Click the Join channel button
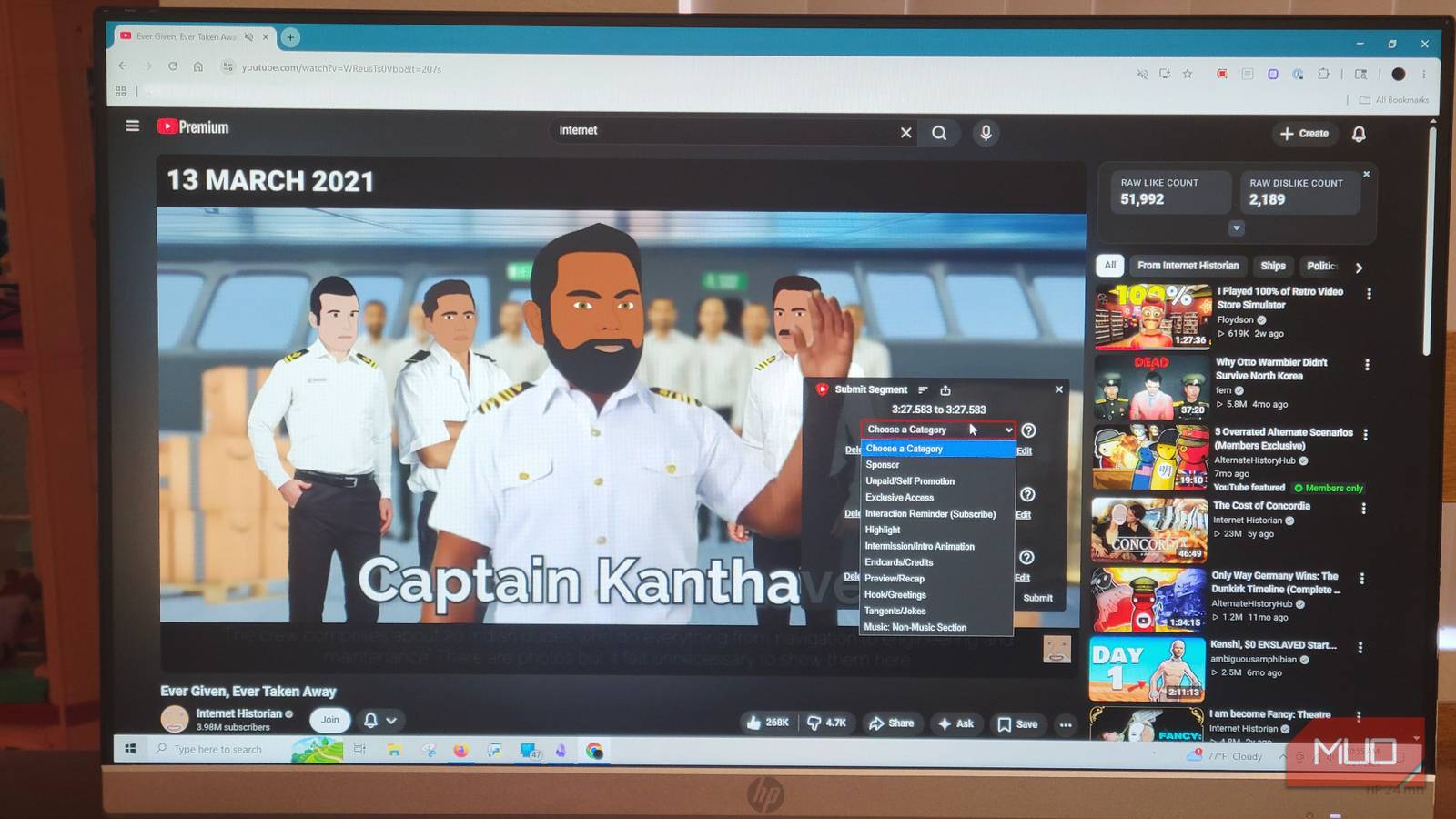The width and height of the screenshot is (1456, 819). [329, 720]
